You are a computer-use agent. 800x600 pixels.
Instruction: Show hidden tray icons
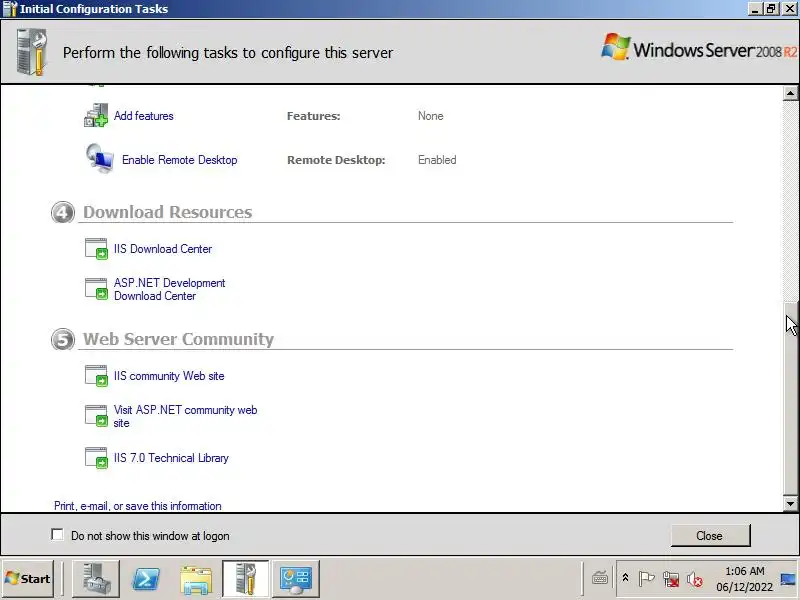click(625, 579)
